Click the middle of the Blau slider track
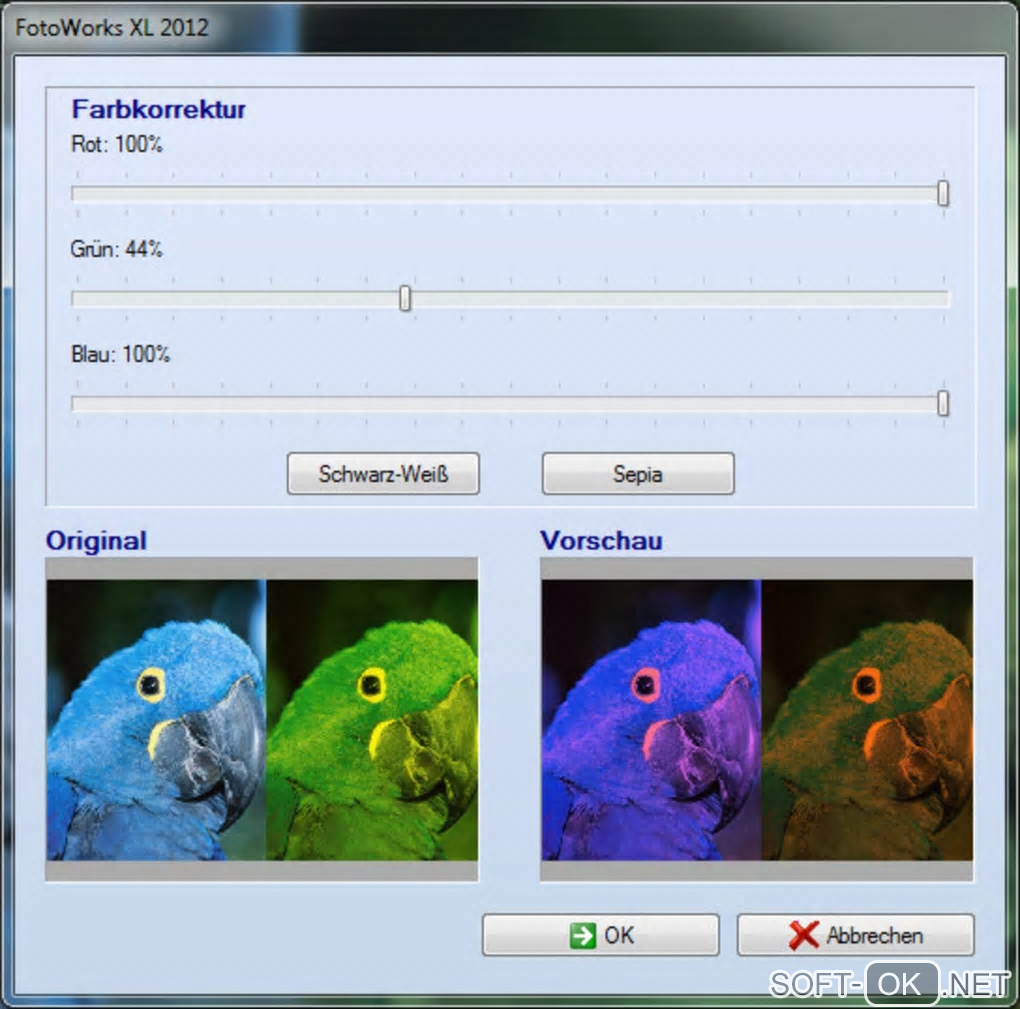1020x1009 pixels. tap(511, 404)
